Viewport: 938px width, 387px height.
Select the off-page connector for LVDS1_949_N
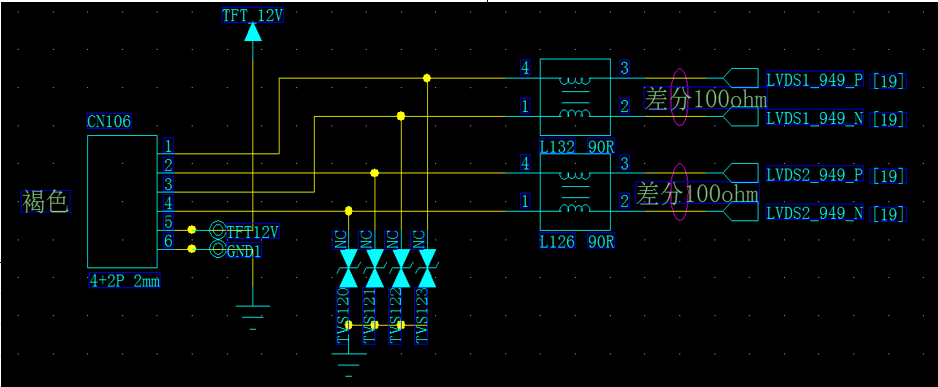pos(740,117)
